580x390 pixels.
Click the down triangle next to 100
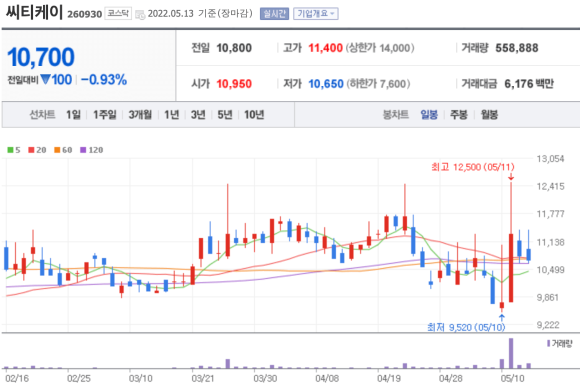tap(45, 79)
